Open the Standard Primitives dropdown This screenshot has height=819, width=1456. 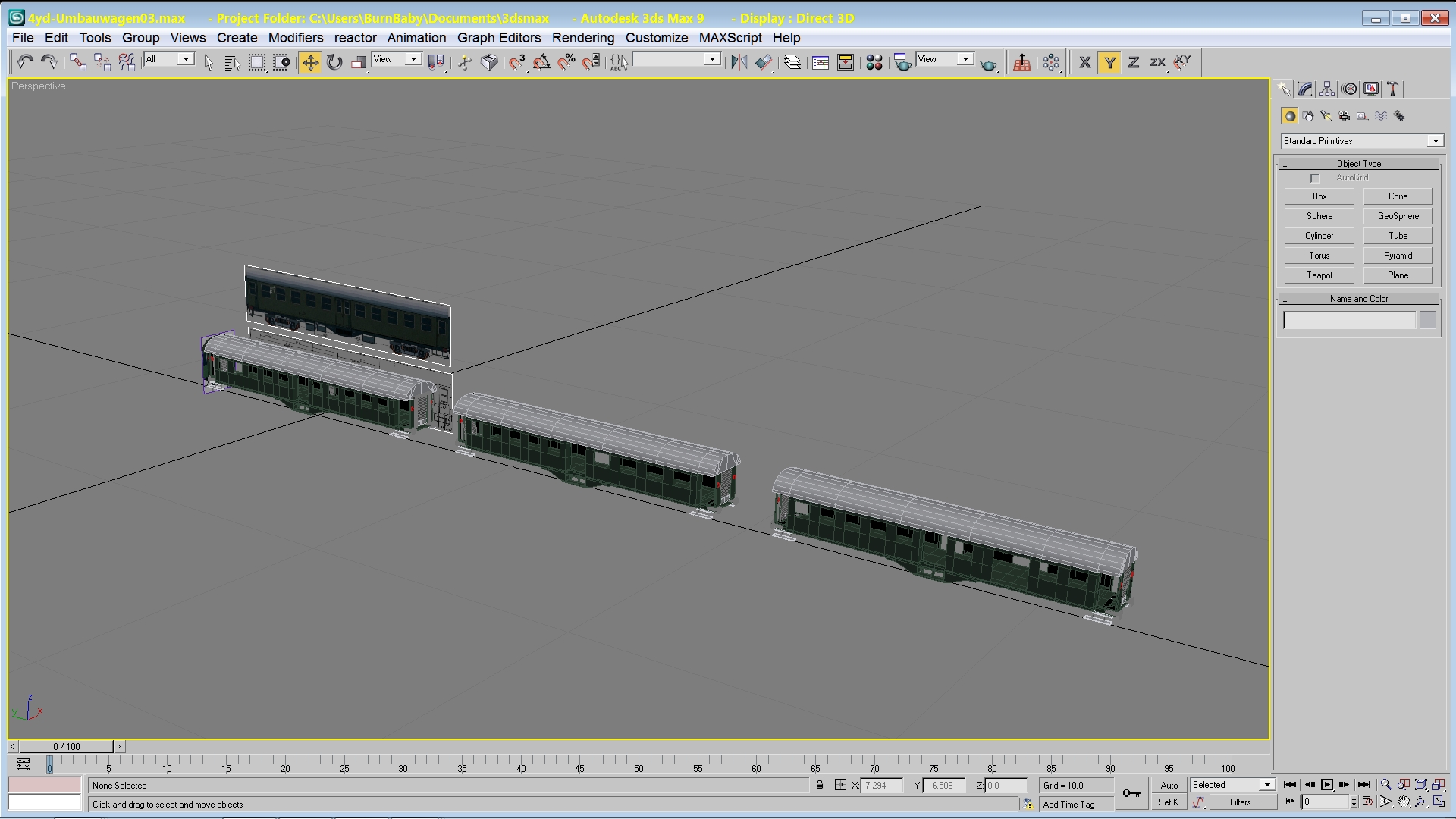click(1435, 141)
